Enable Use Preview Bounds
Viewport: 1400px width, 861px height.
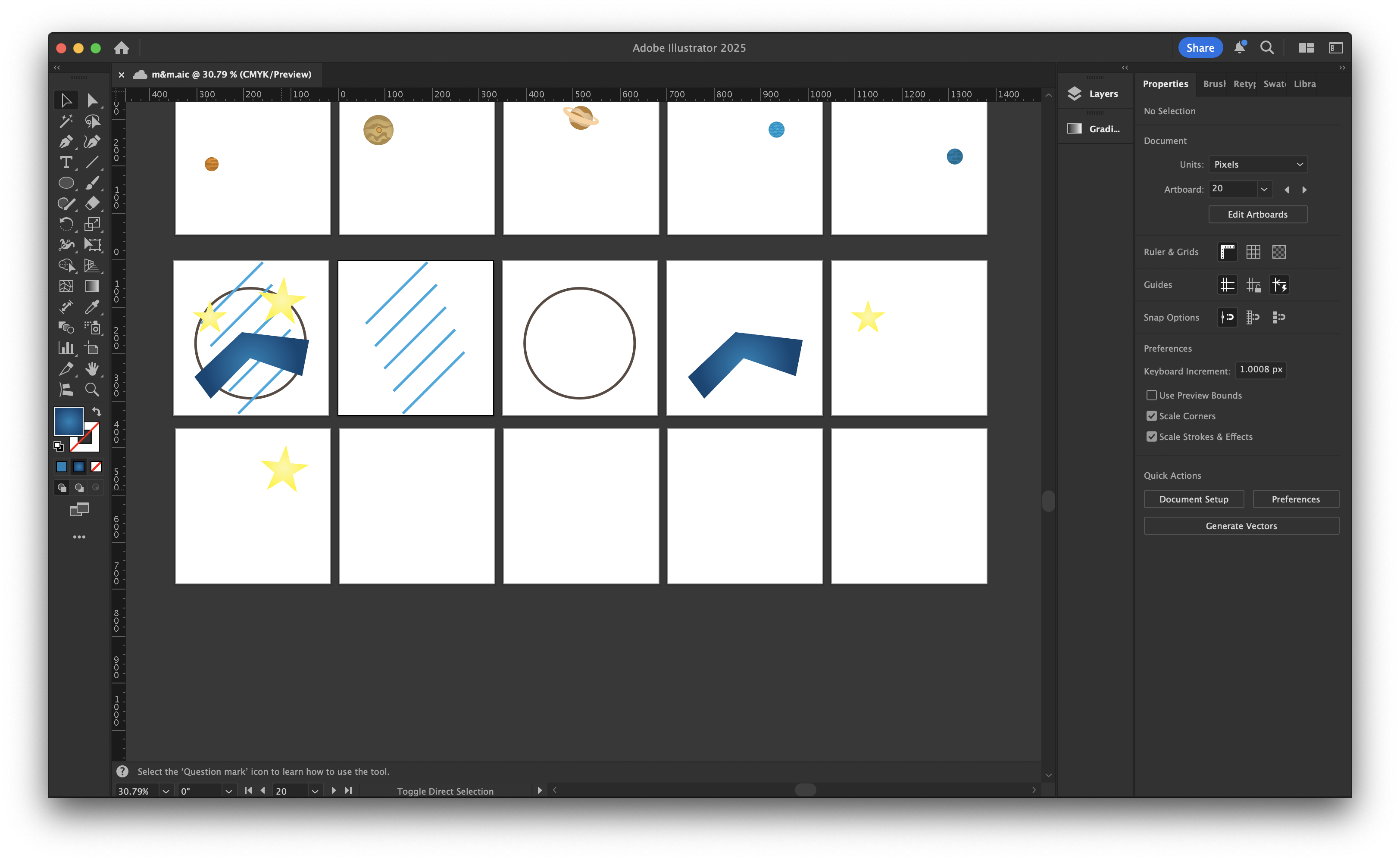(x=1152, y=395)
